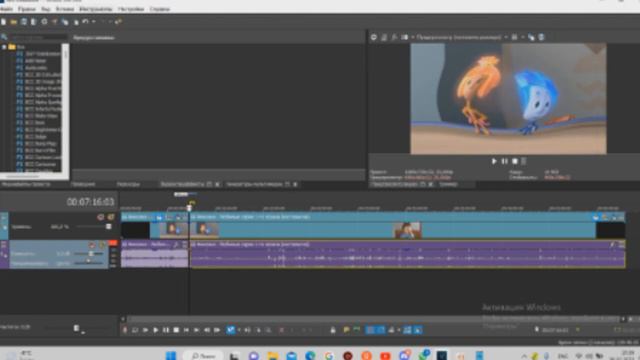Select the Normal edit tool

point(231,330)
